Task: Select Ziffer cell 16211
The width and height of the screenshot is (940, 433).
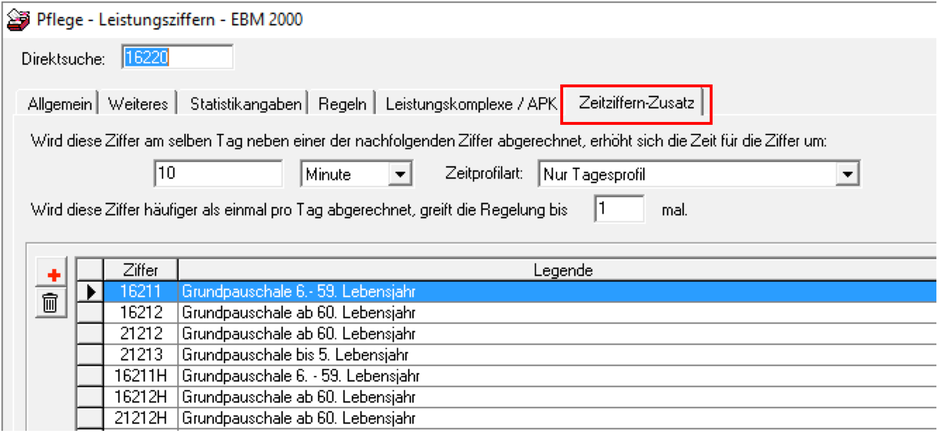Action: [140, 291]
